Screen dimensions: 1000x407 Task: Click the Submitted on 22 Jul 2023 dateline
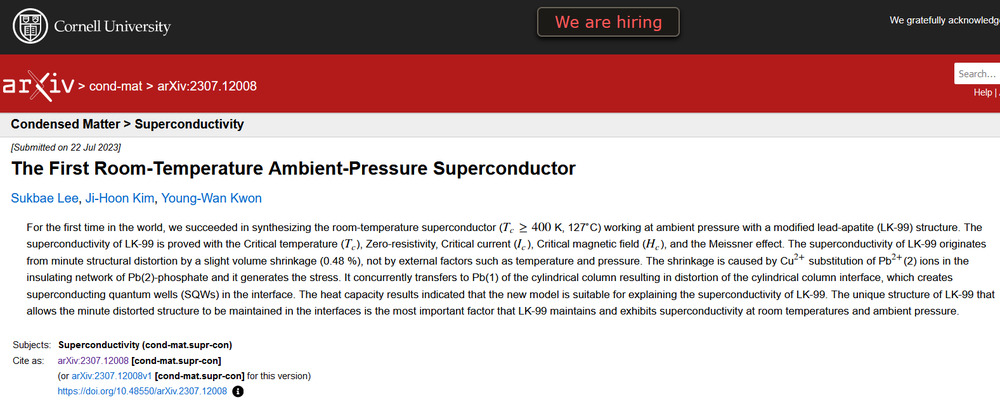[x=66, y=147]
